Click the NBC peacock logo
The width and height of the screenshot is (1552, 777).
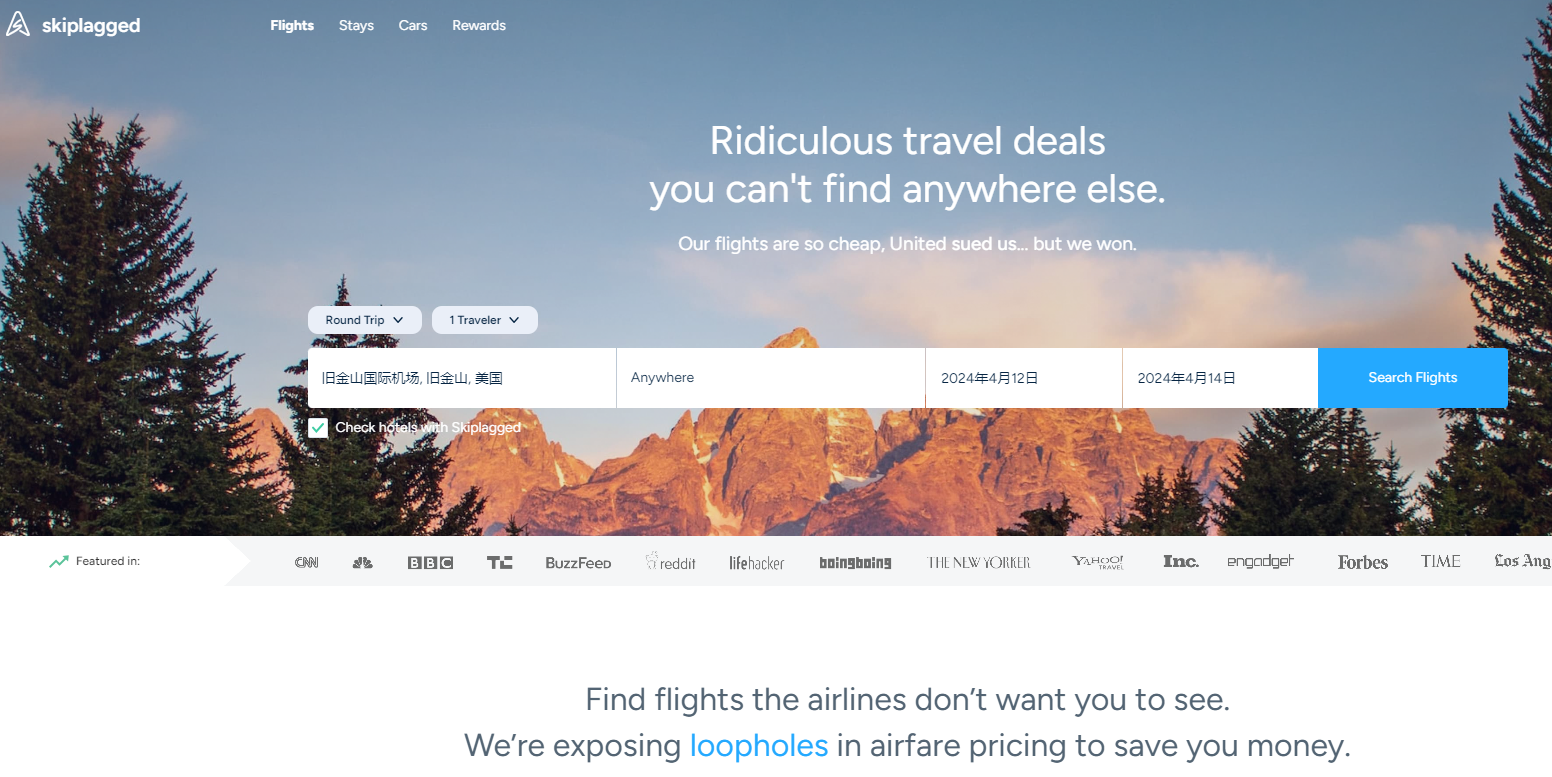point(363,563)
